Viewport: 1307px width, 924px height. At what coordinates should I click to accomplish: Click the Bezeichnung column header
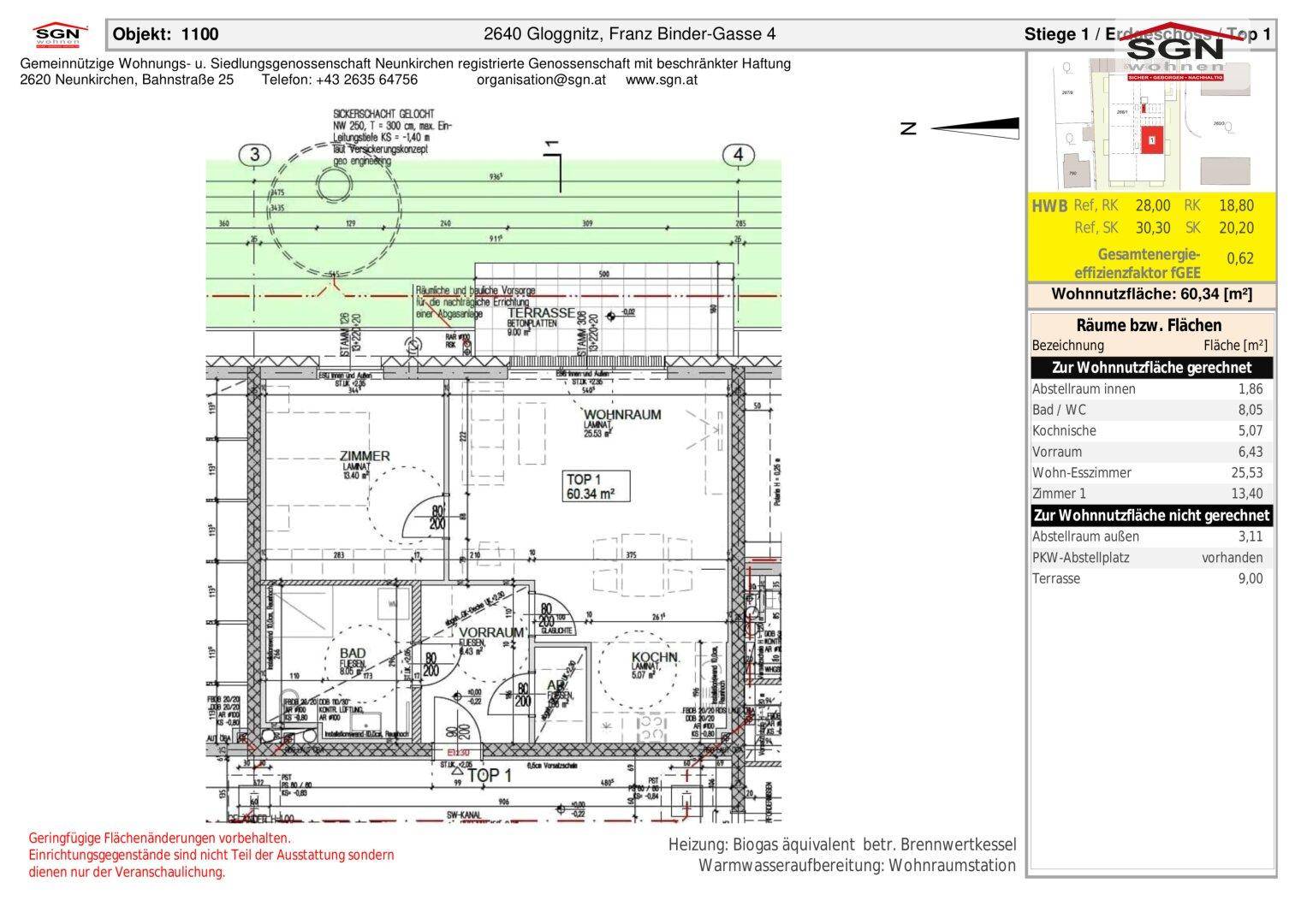(x=1068, y=346)
